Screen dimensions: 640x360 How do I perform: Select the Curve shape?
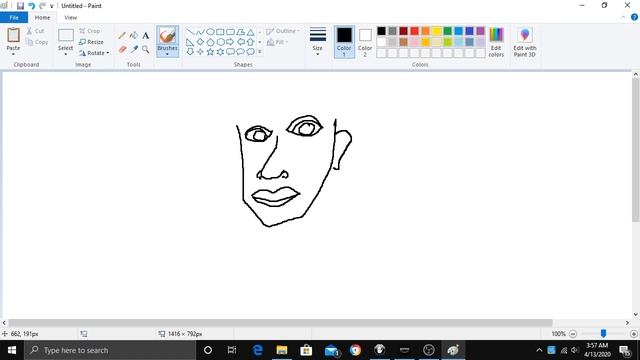[200, 32]
